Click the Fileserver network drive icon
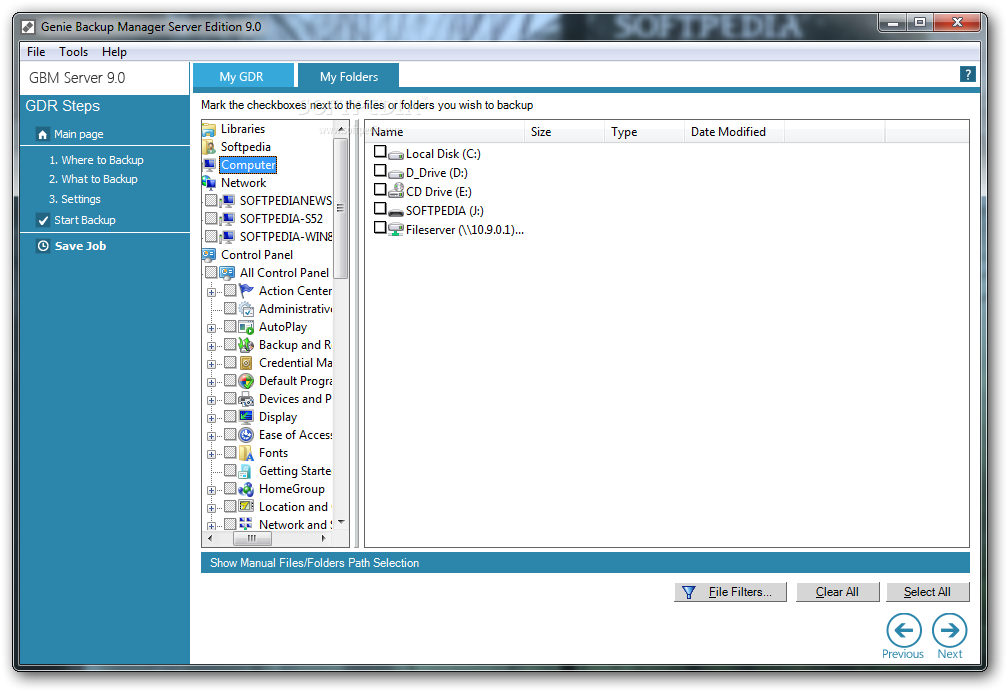 point(396,230)
